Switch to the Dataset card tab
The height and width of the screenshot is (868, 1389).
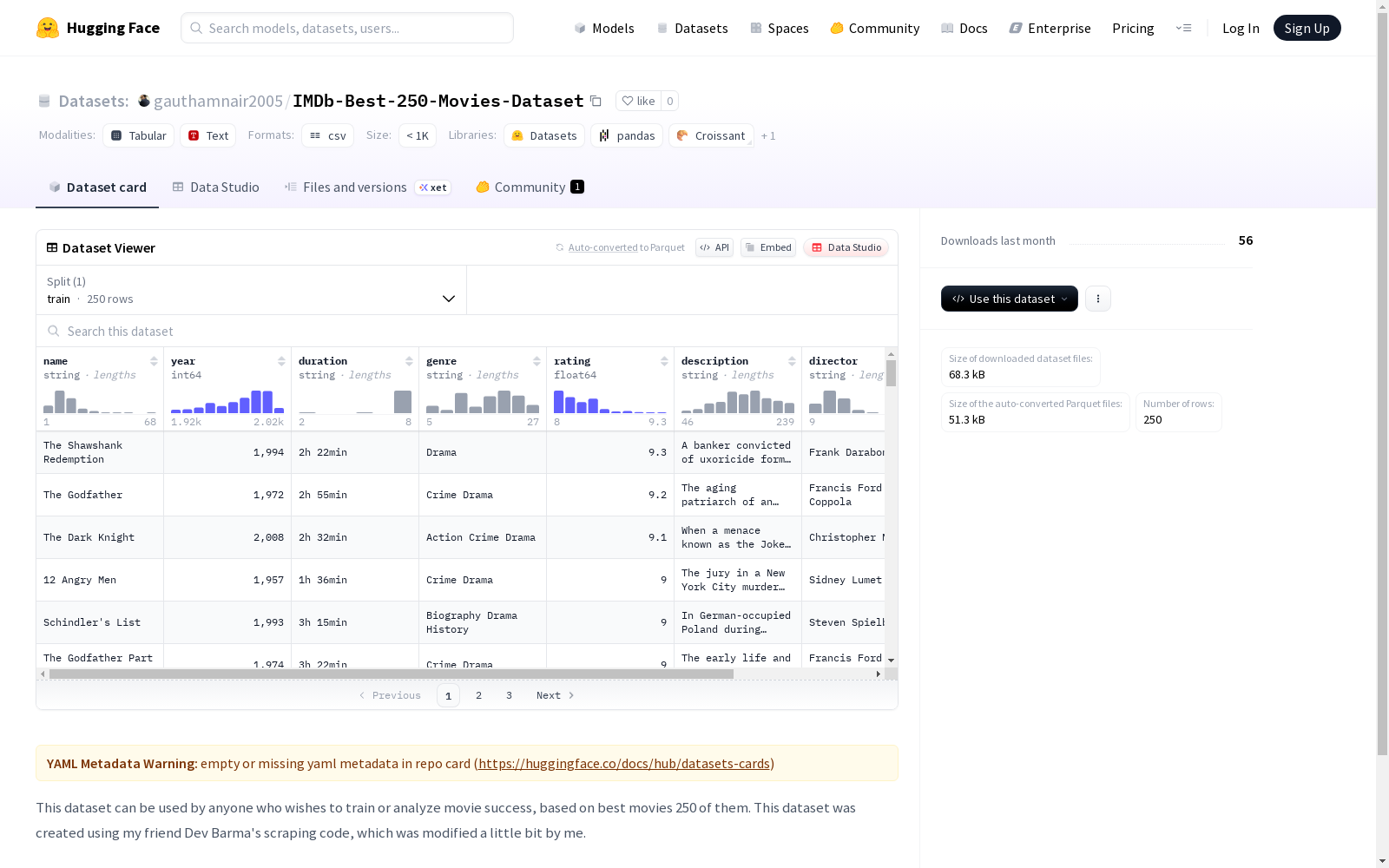[97, 187]
